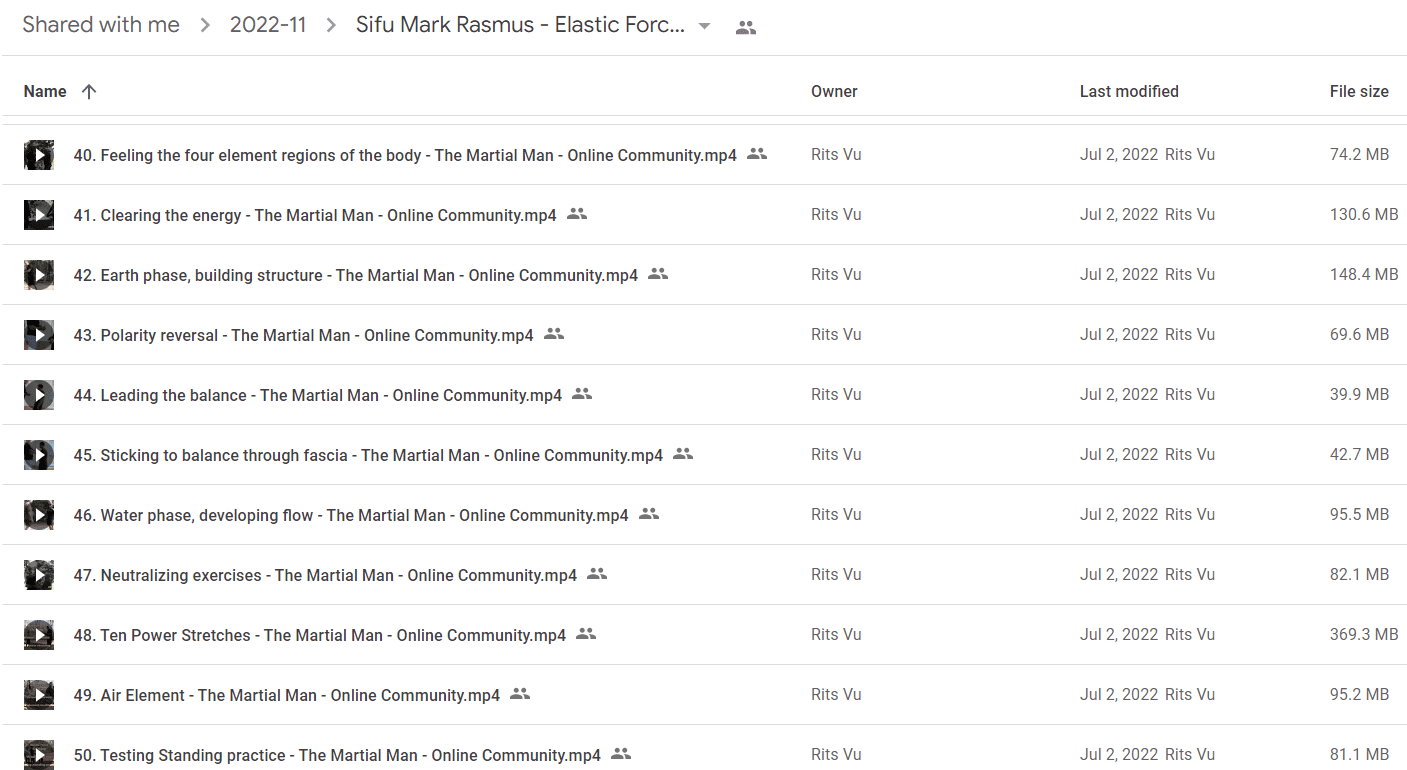Click the Name column header
The height and width of the screenshot is (770, 1407).
(45, 91)
